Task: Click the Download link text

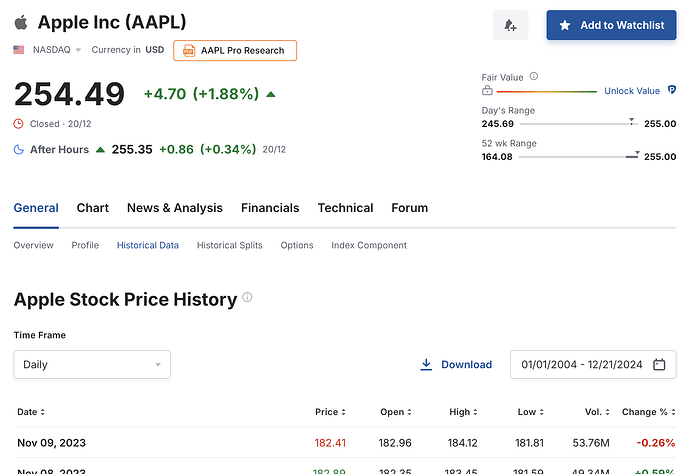Action: coord(466,364)
